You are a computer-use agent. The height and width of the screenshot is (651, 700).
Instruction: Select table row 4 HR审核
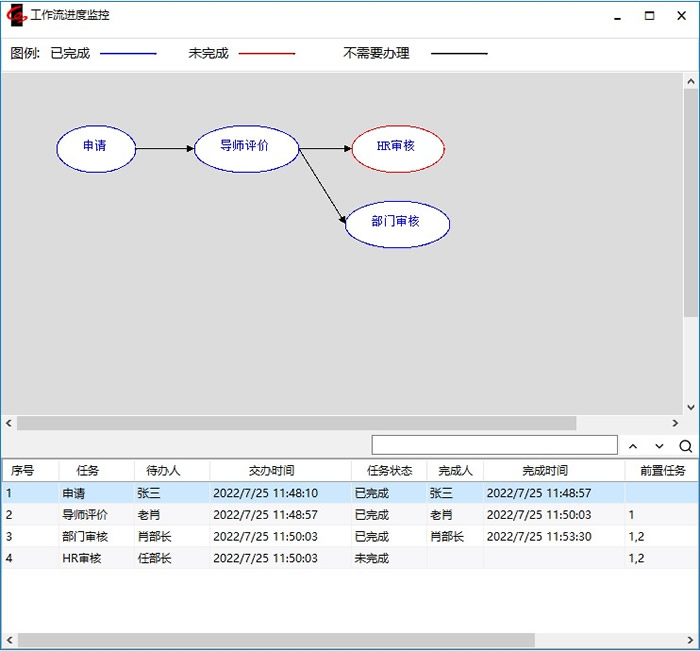tap(300, 558)
